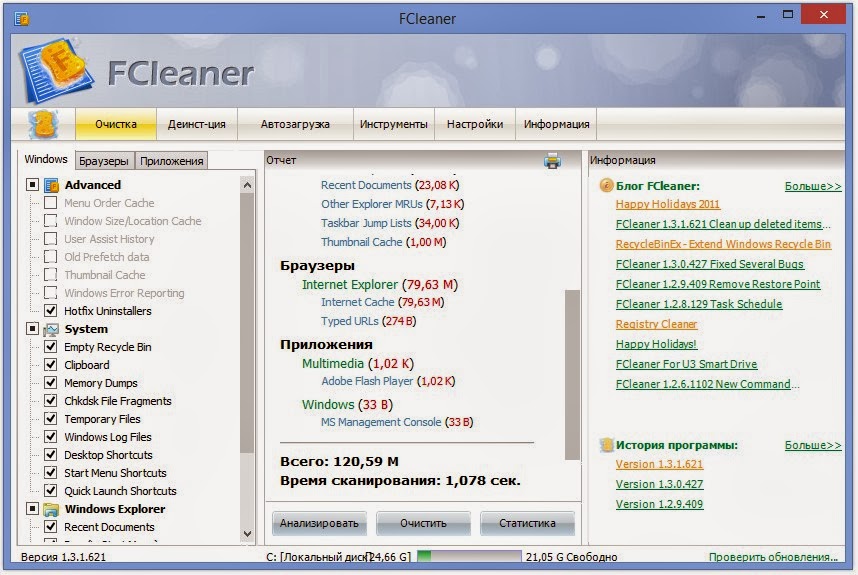Click tree scrollbar up arrow
The width and height of the screenshot is (858, 575).
pos(247,185)
